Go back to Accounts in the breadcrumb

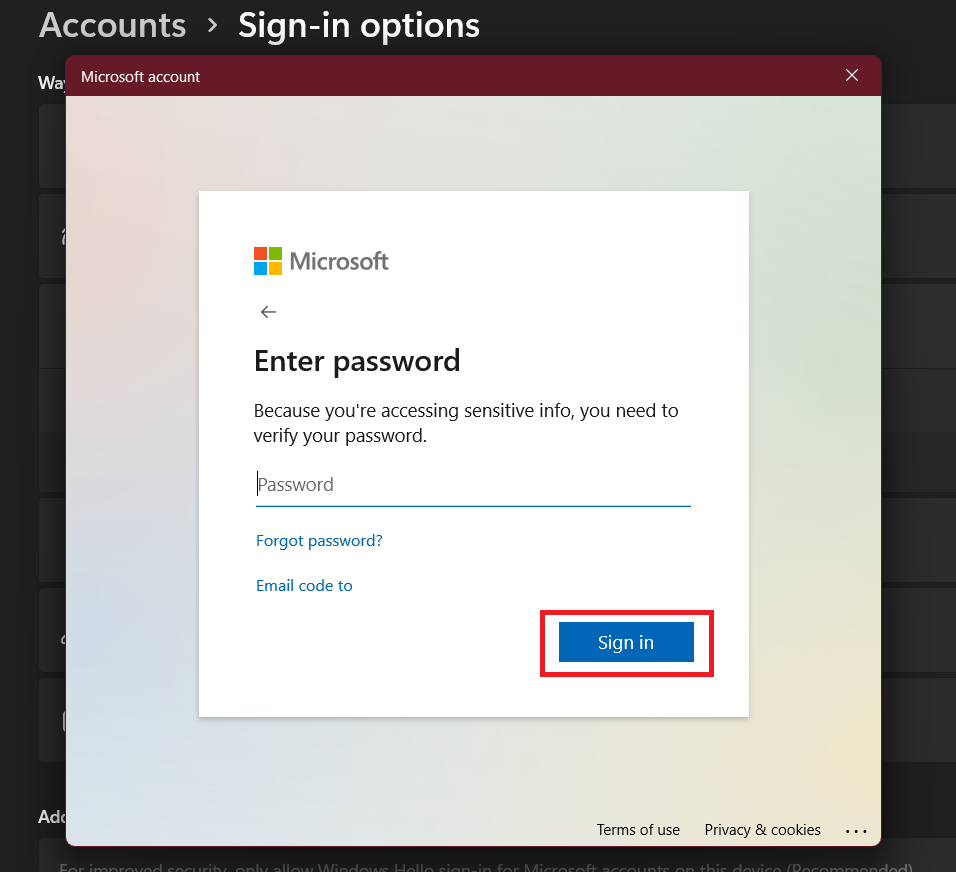pos(112,26)
